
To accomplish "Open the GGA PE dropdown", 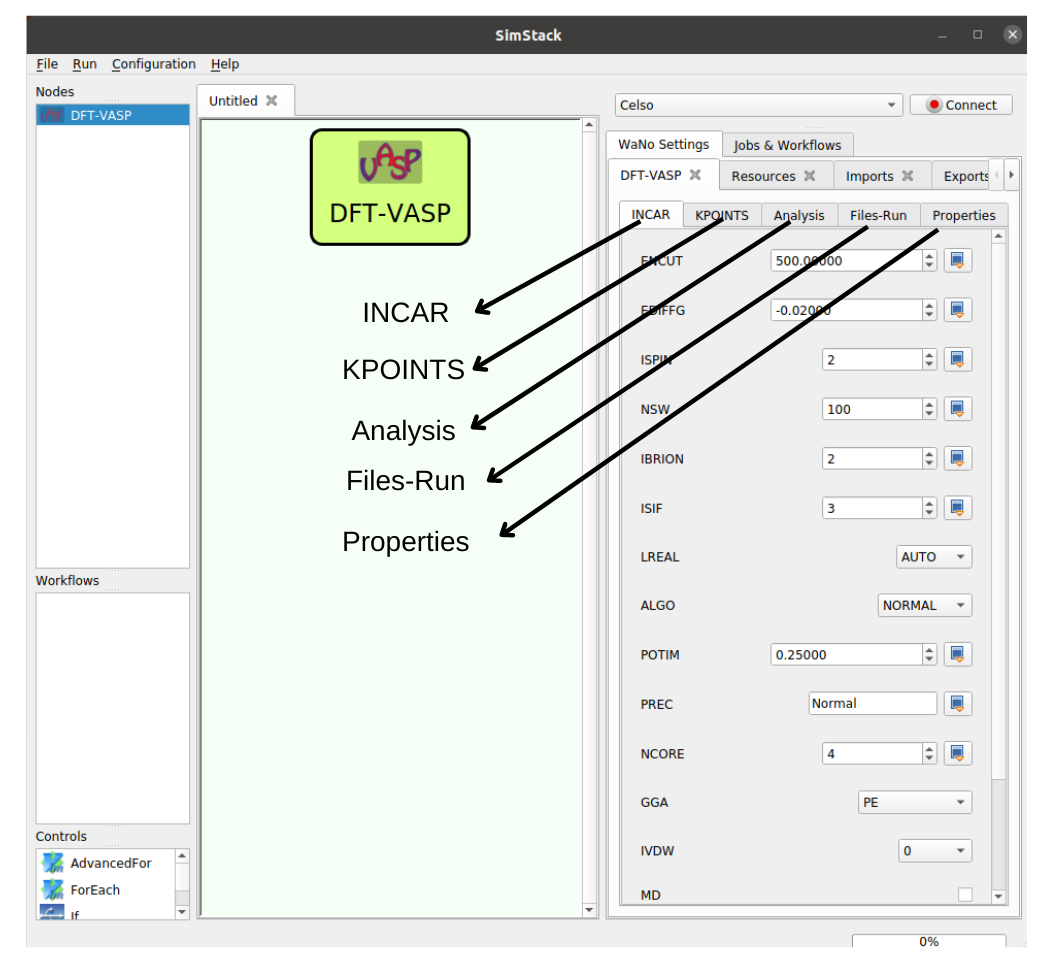I will pos(914,802).
